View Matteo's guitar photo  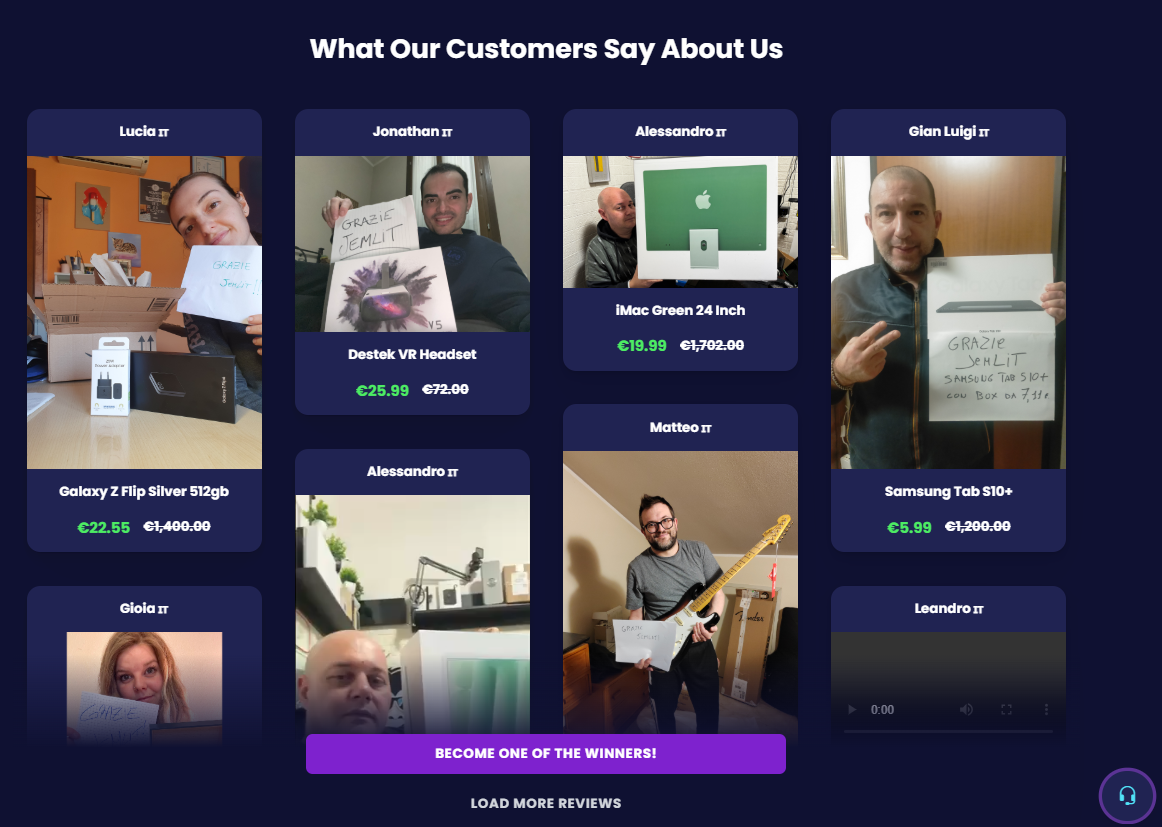pyautogui.click(x=680, y=593)
